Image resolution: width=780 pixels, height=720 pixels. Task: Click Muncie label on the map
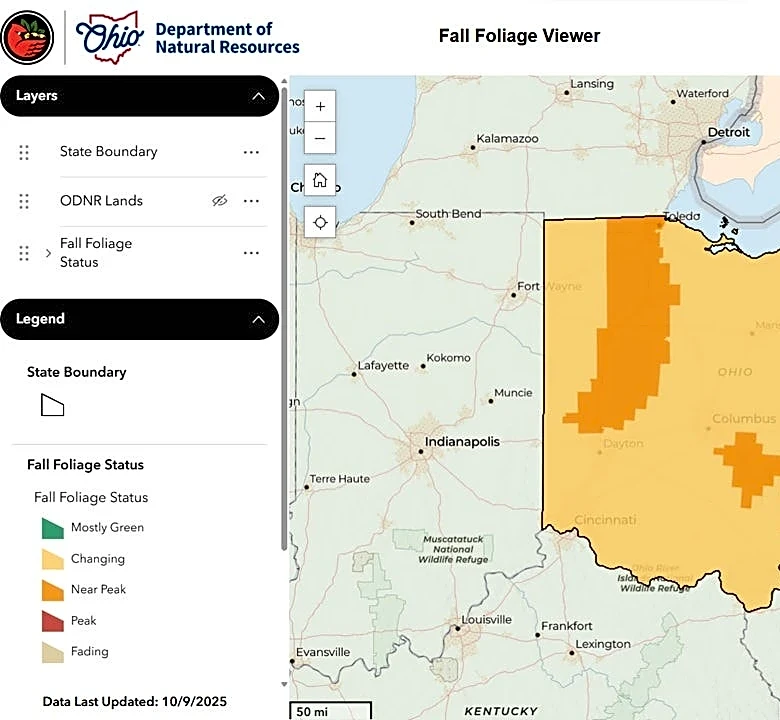[513, 393]
